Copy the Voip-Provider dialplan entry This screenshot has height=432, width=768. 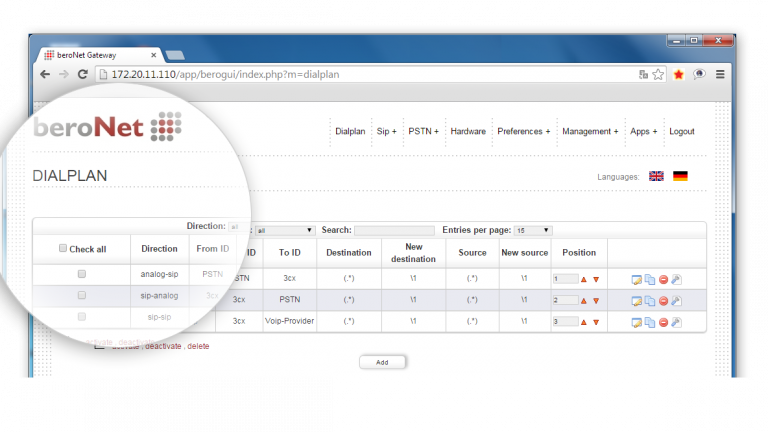tap(650, 323)
